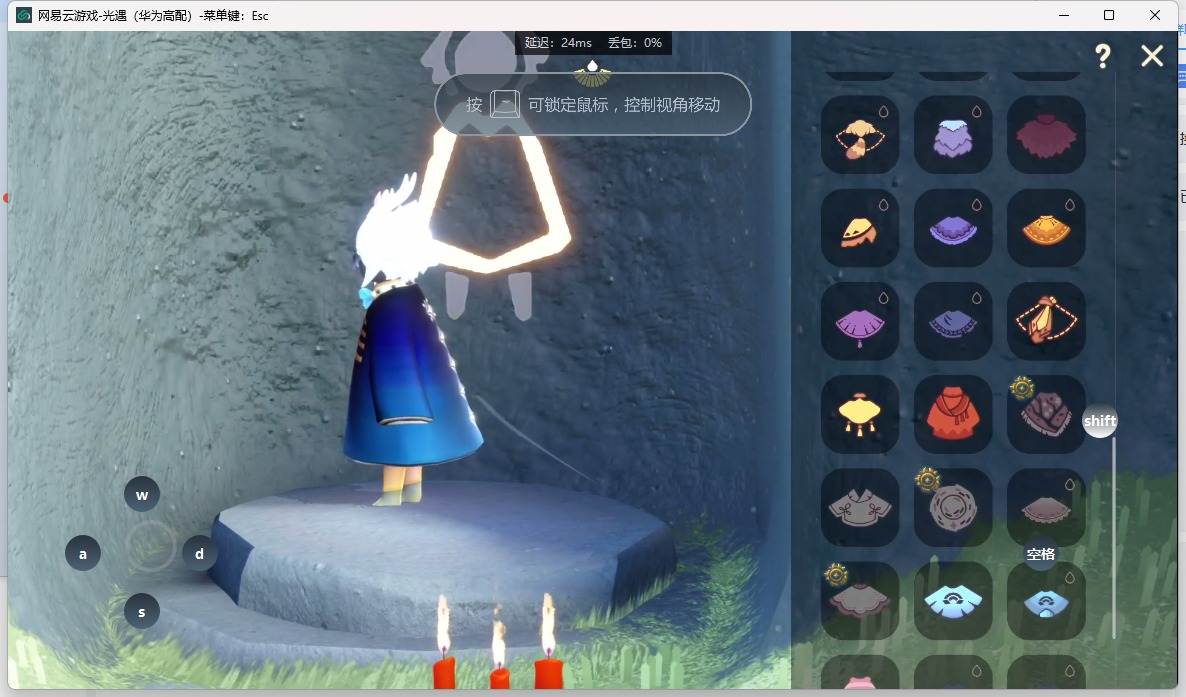Image resolution: width=1186 pixels, height=697 pixels.
Task: Click the on-screen S movement key
Action: [141, 611]
